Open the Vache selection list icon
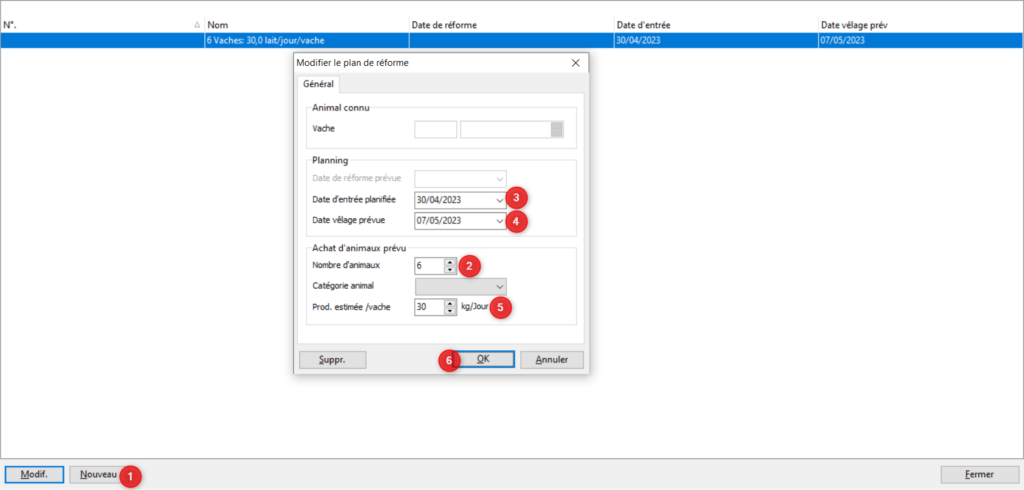The image size is (1024, 490). point(556,129)
